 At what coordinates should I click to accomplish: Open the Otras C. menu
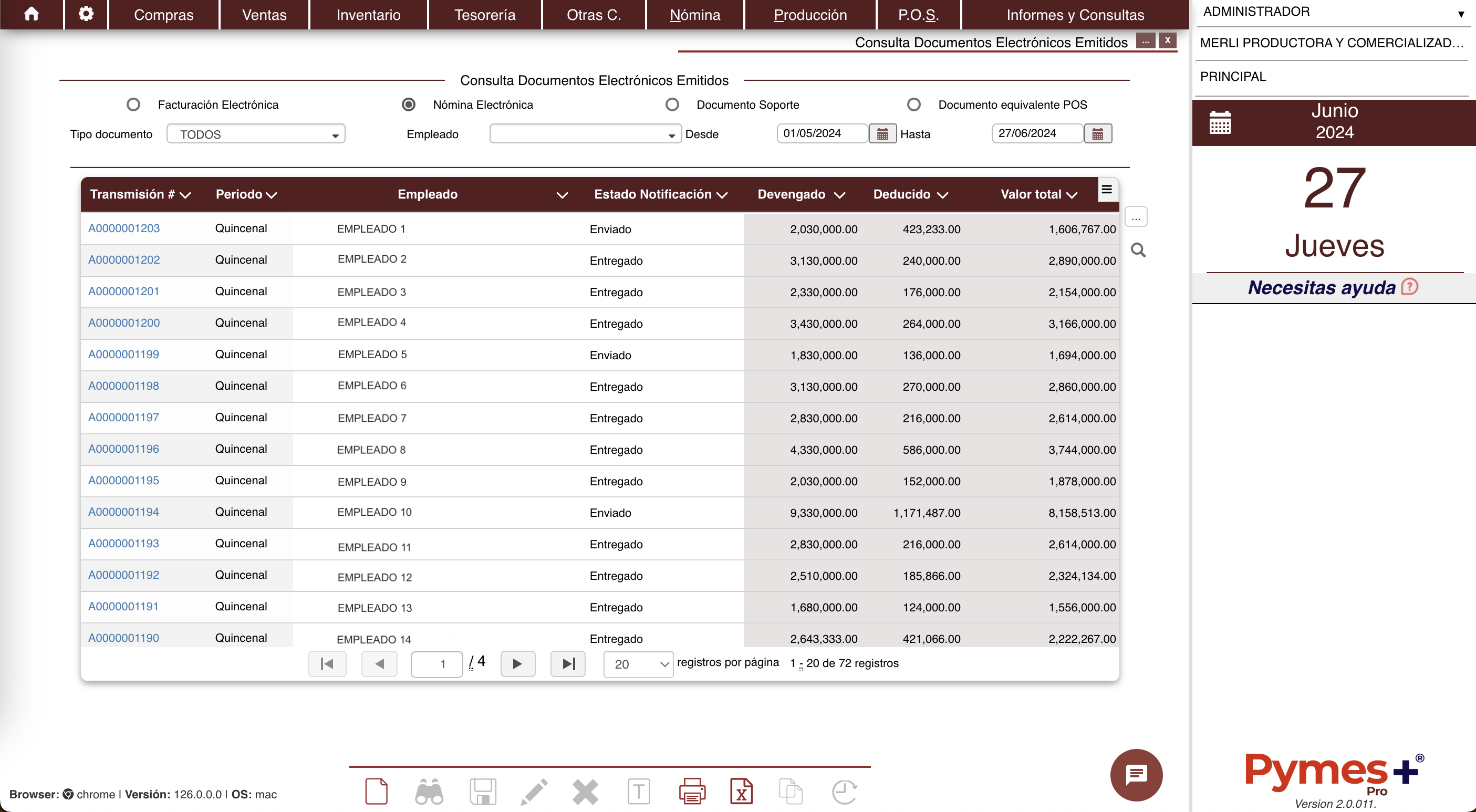click(594, 14)
